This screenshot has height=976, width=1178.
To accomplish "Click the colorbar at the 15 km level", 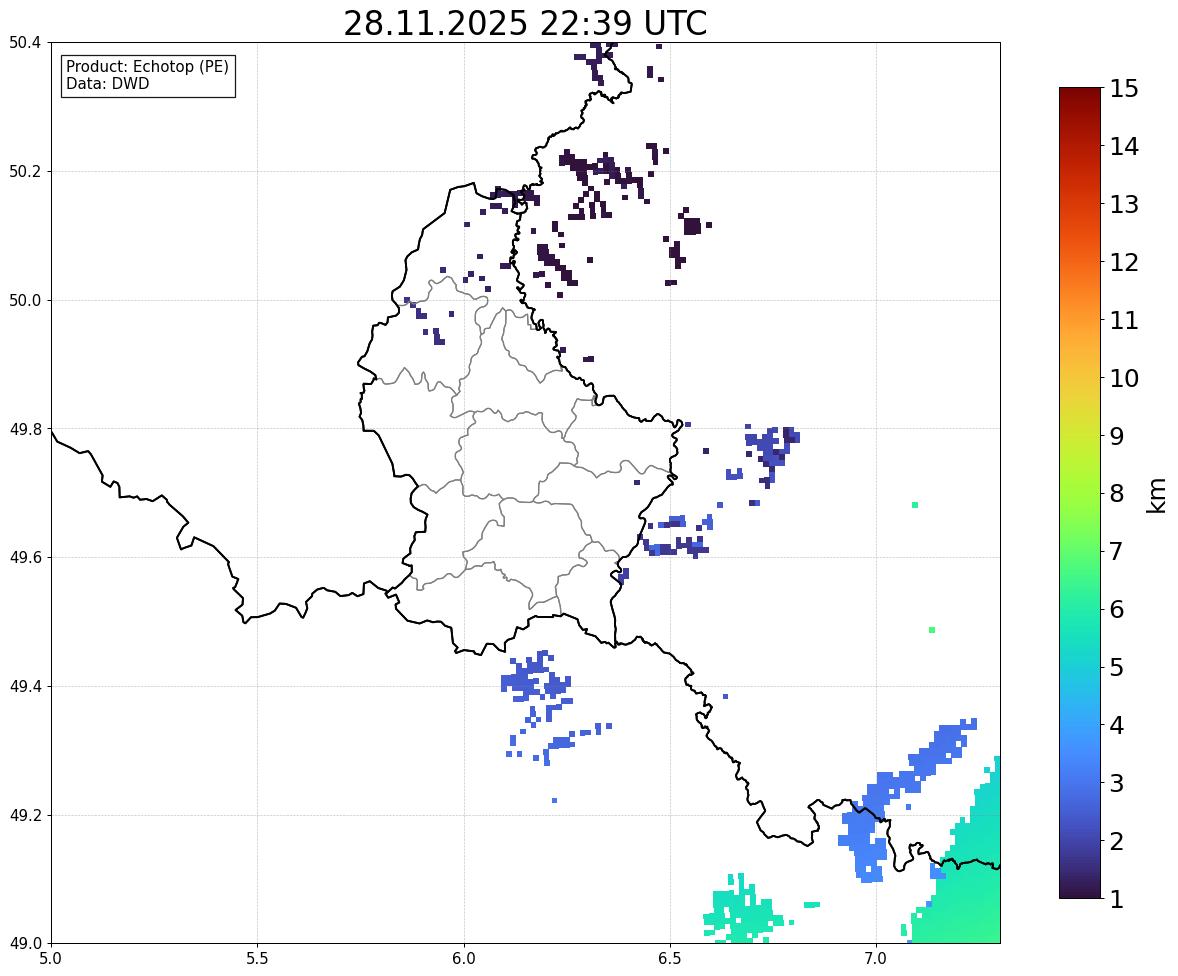I will pos(1080,89).
